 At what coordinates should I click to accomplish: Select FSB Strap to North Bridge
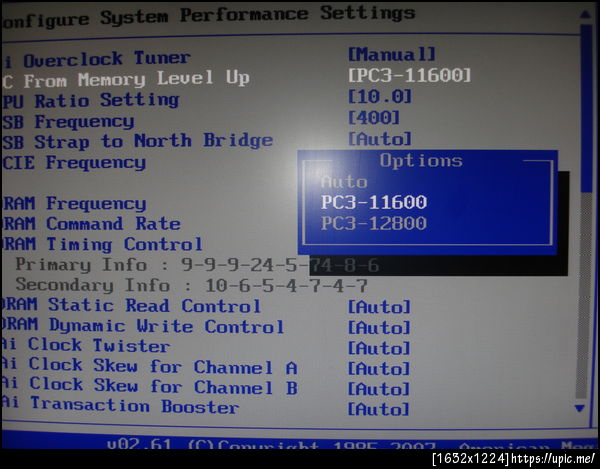[x=137, y=142]
